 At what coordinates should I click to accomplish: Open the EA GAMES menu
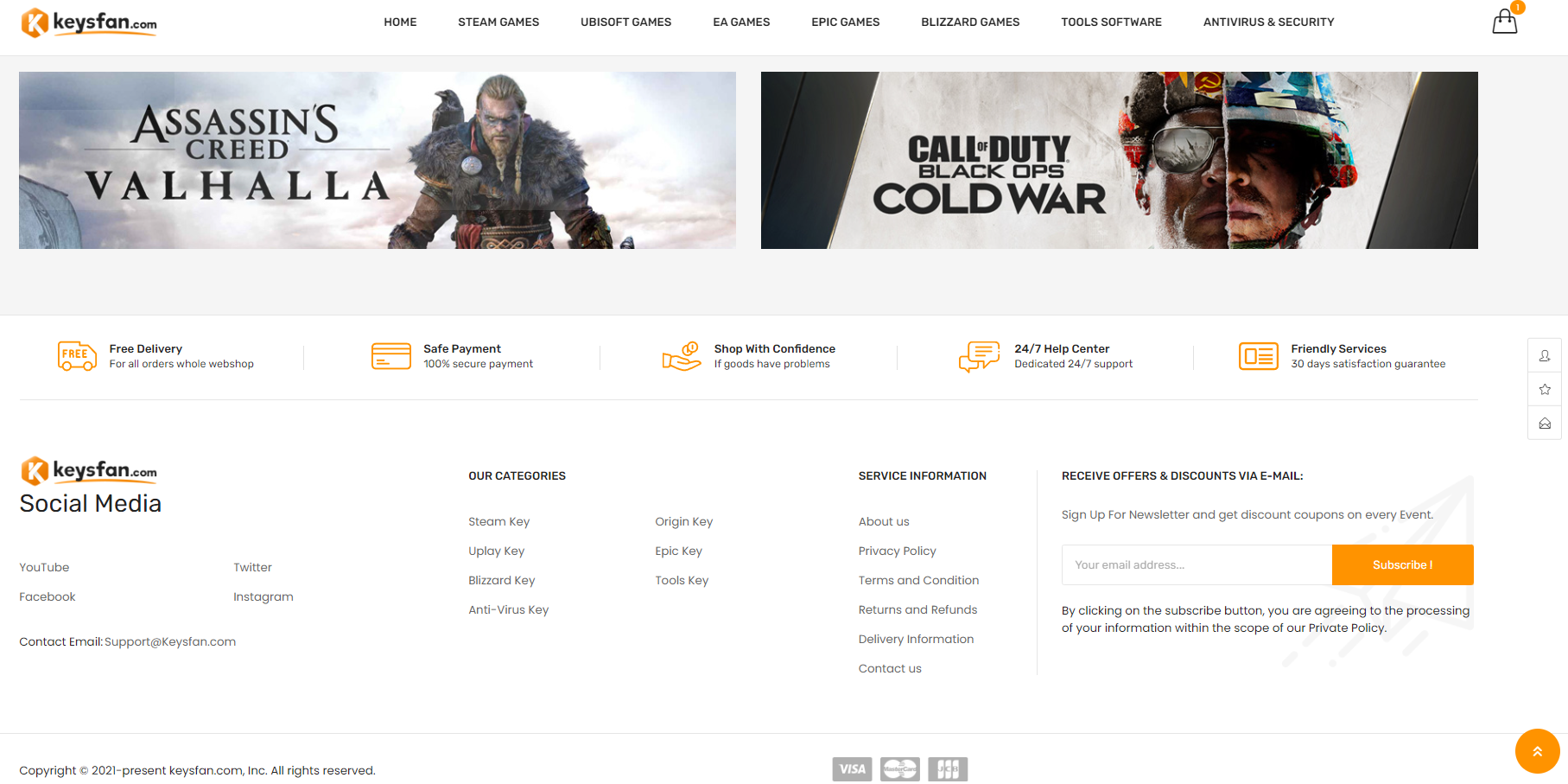[741, 22]
